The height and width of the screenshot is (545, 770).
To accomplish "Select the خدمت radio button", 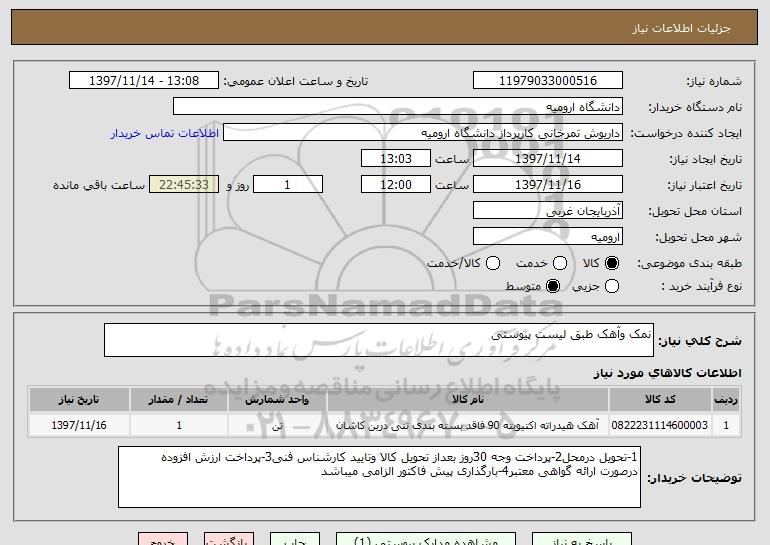I will (560, 263).
